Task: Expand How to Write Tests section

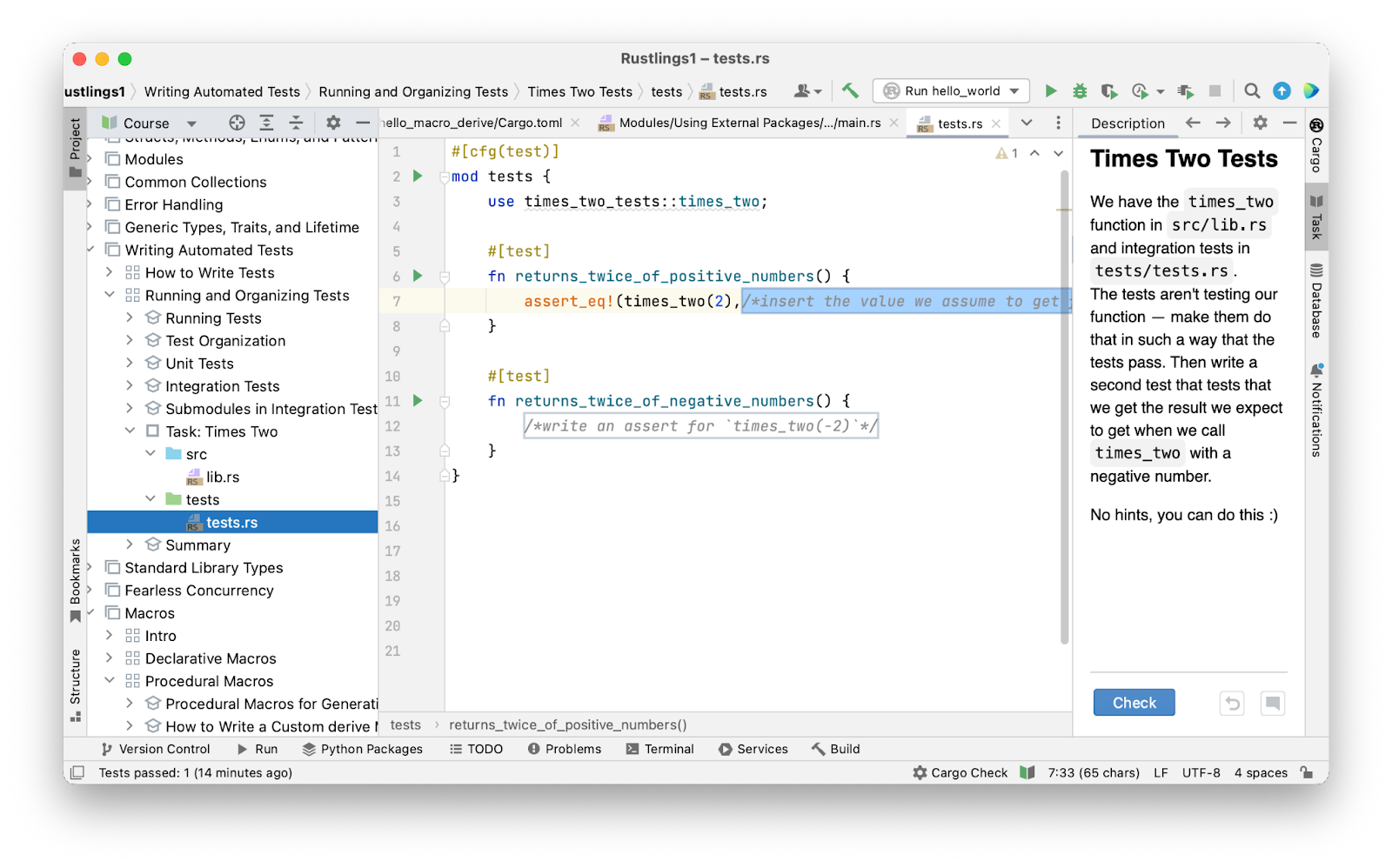Action: pos(110,272)
